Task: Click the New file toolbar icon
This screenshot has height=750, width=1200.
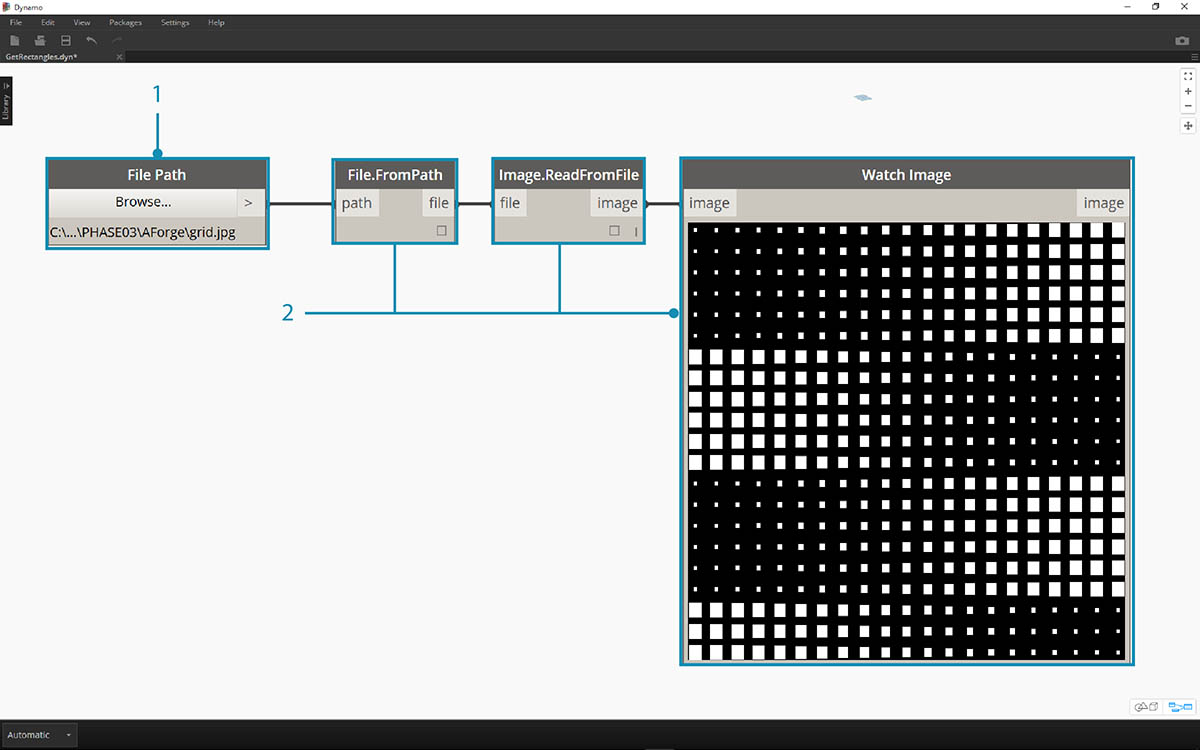Action: coord(15,40)
